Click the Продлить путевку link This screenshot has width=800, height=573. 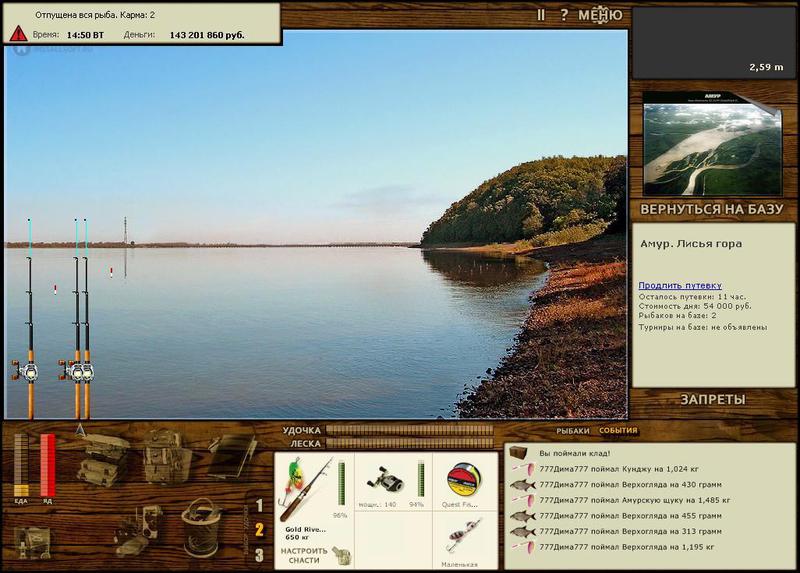coord(680,285)
